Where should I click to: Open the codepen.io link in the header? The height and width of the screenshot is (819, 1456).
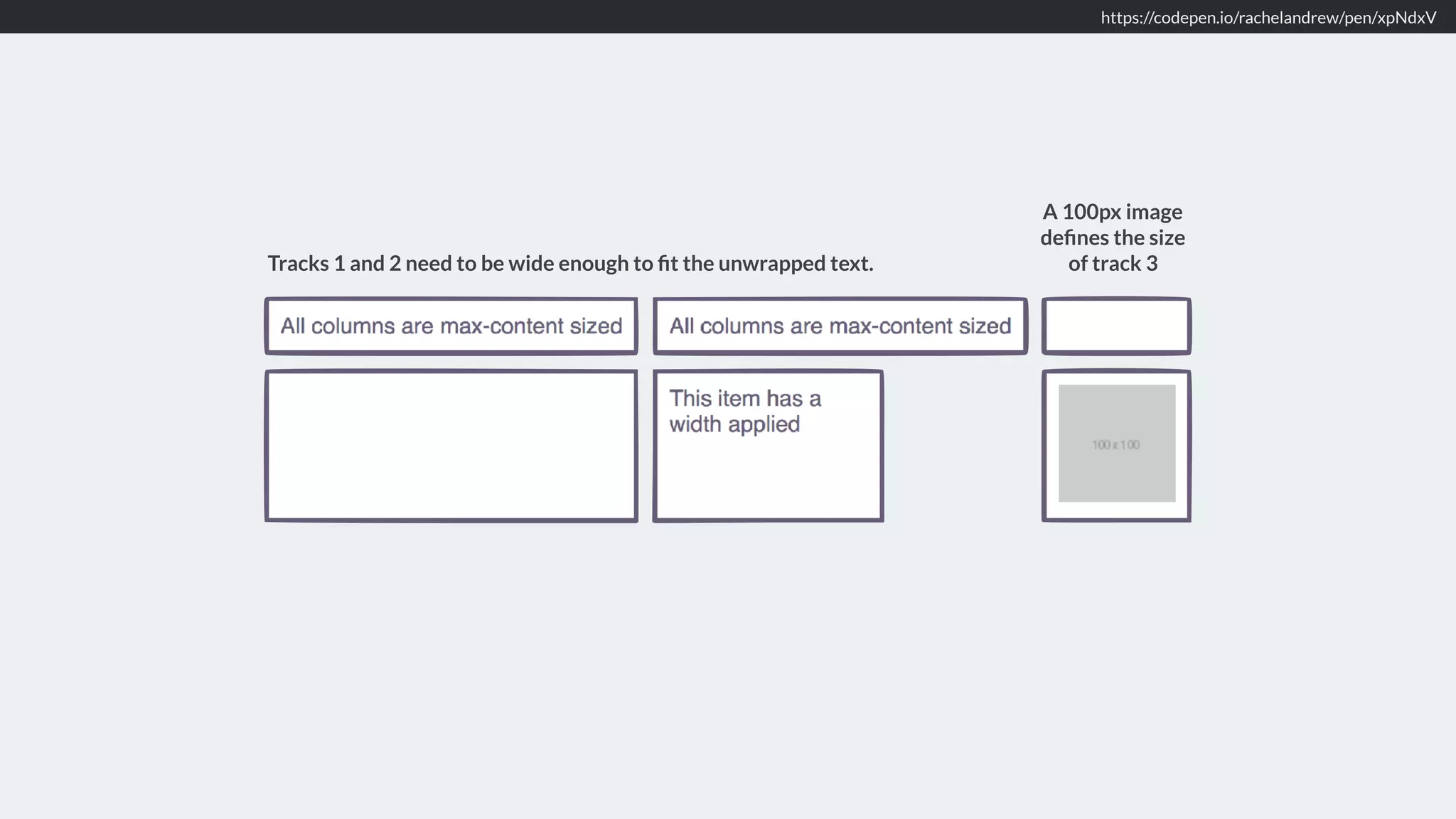click(x=1268, y=18)
